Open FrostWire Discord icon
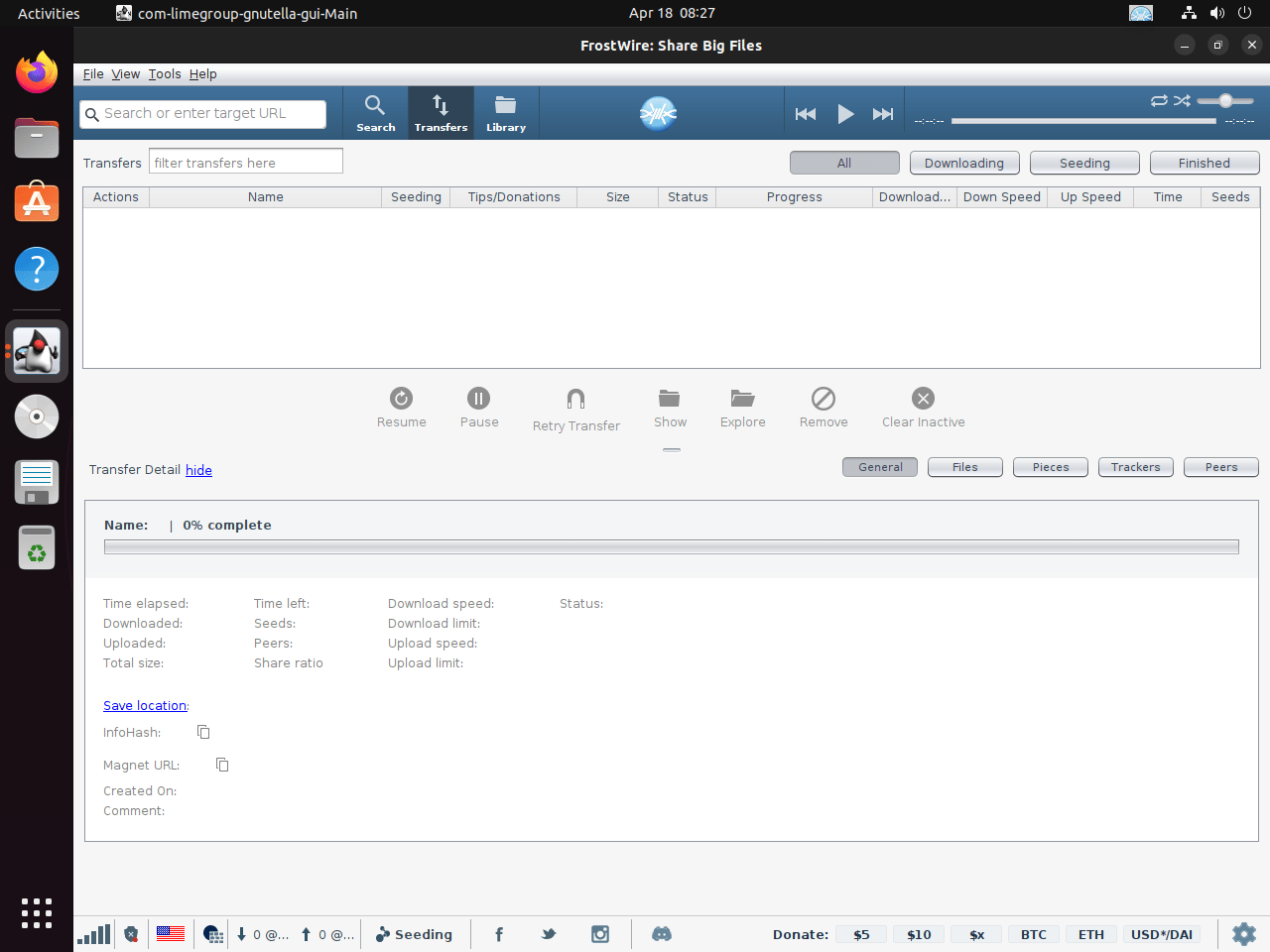The image size is (1270, 952). pyautogui.click(x=662, y=934)
